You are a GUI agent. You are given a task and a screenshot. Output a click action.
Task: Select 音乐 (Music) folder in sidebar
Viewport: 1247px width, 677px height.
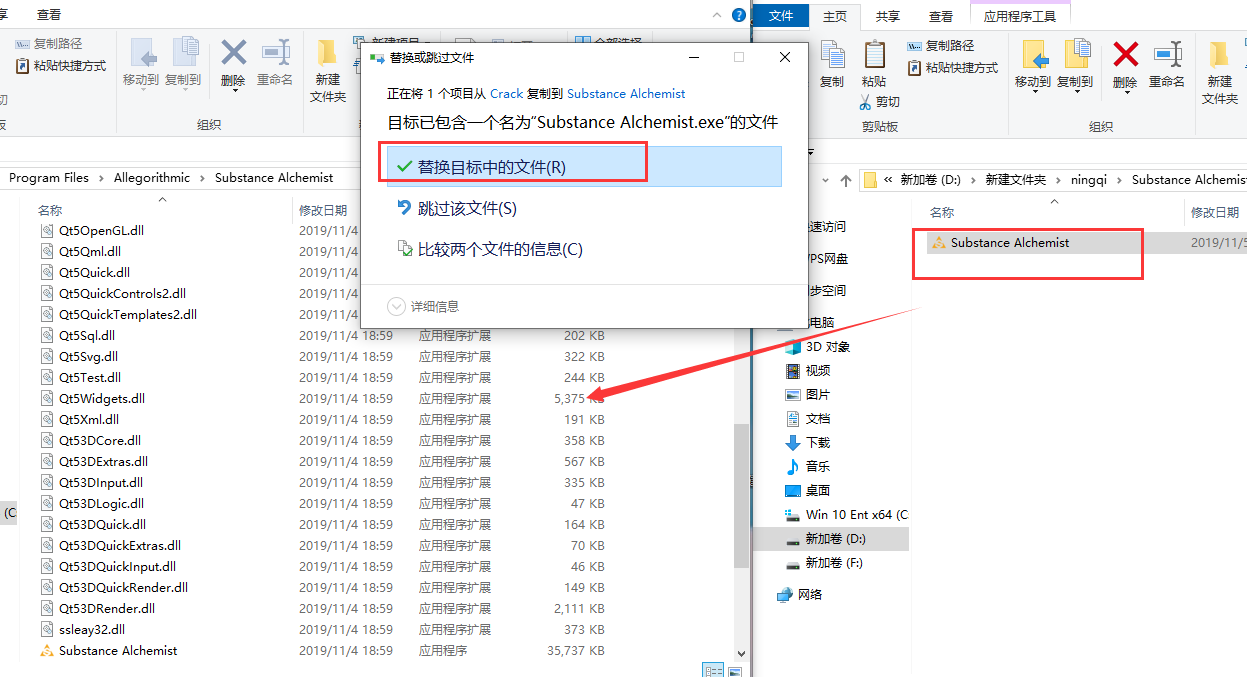(817, 467)
